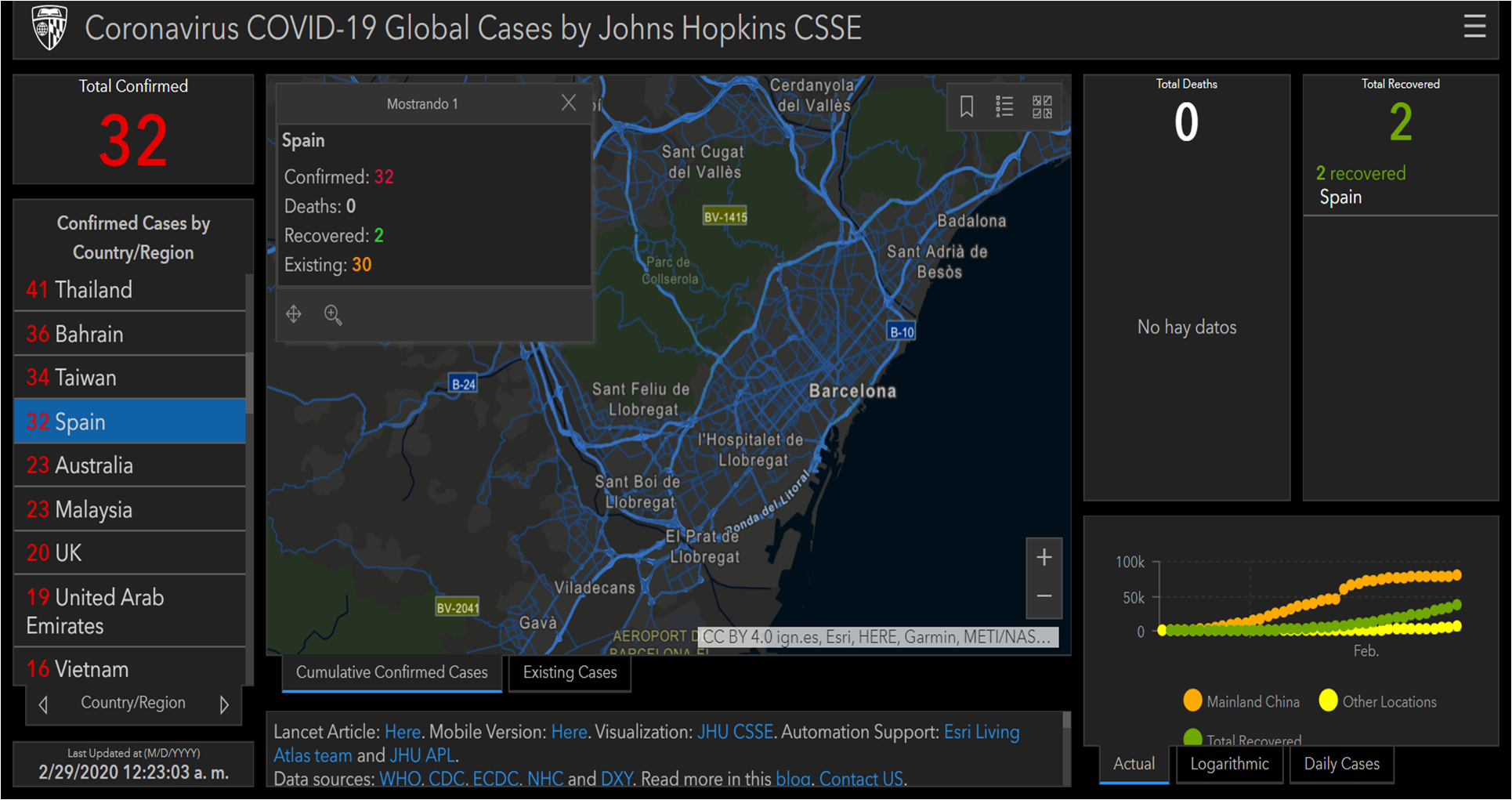The width and height of the screenshot is (1512, 800).
Task: Click the Last Updated timestamp
Action: tap(134, 772)
